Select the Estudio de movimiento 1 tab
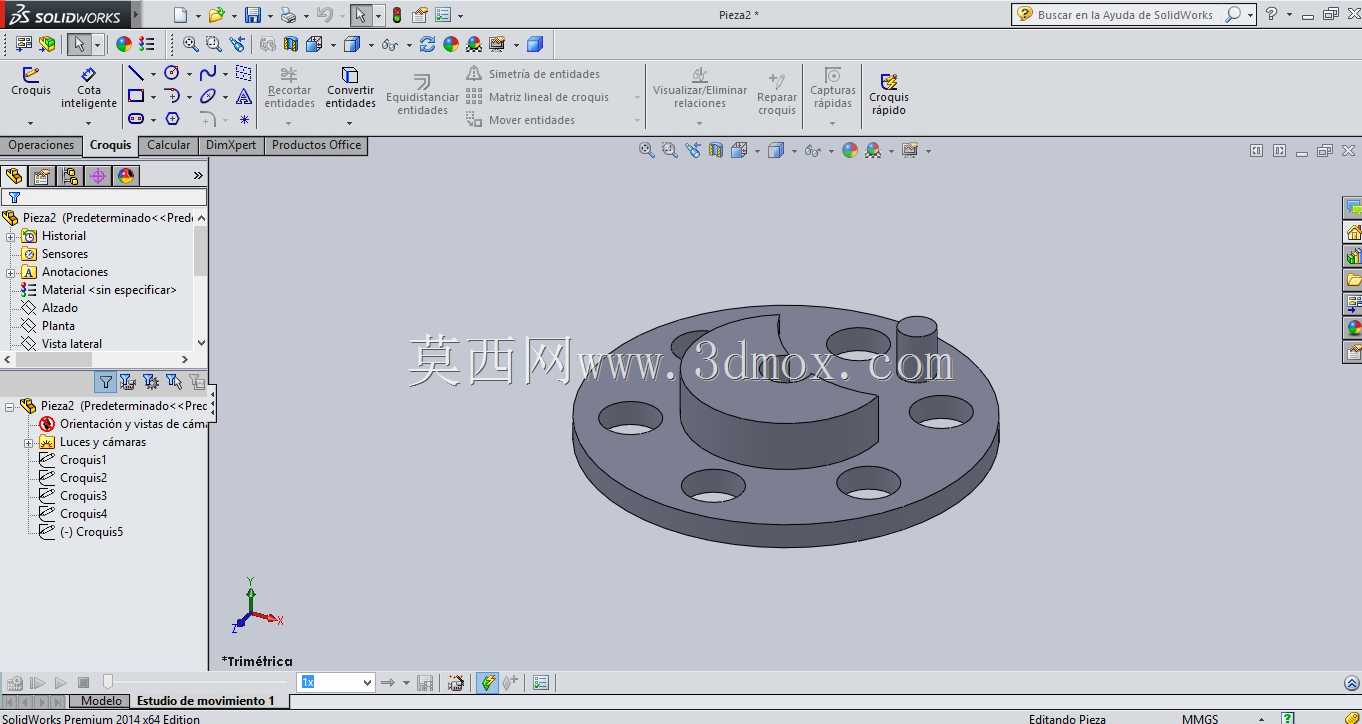 (x=206, y=701)
